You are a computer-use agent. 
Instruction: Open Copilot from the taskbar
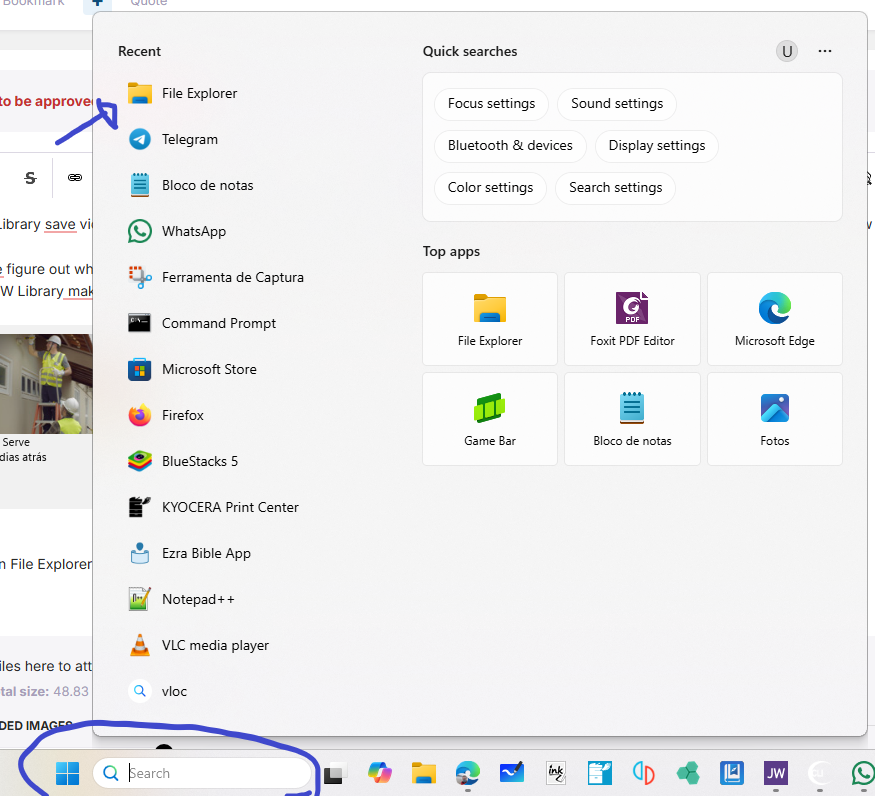click(x=380, y=773)
